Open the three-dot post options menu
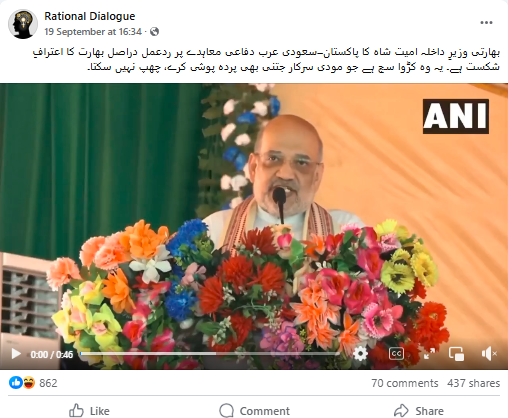Viewport: 508px width, 418px height. (x=486, y=23)
